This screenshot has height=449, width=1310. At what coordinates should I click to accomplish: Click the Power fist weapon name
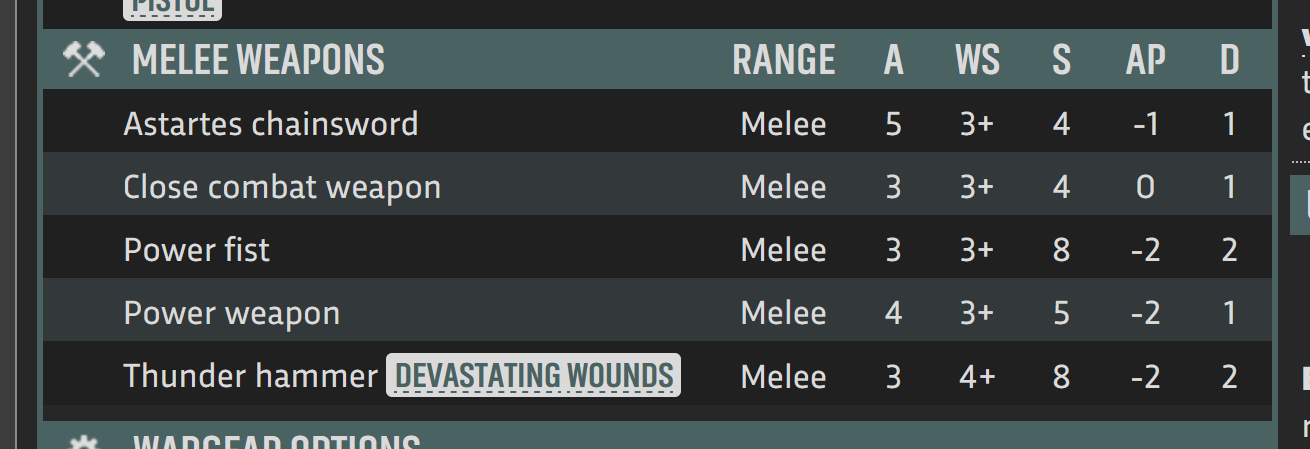click(x=197, y=250)
